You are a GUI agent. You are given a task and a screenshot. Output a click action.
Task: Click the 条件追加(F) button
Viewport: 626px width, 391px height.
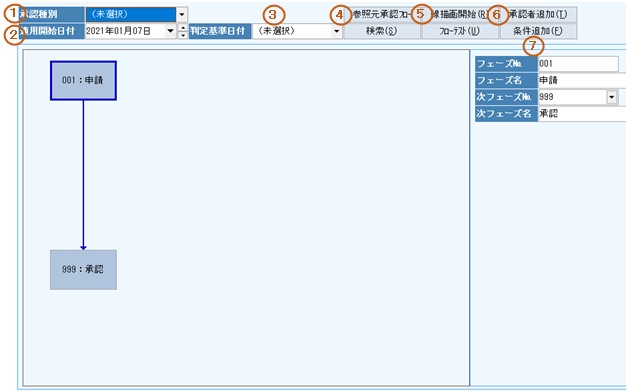538,31
